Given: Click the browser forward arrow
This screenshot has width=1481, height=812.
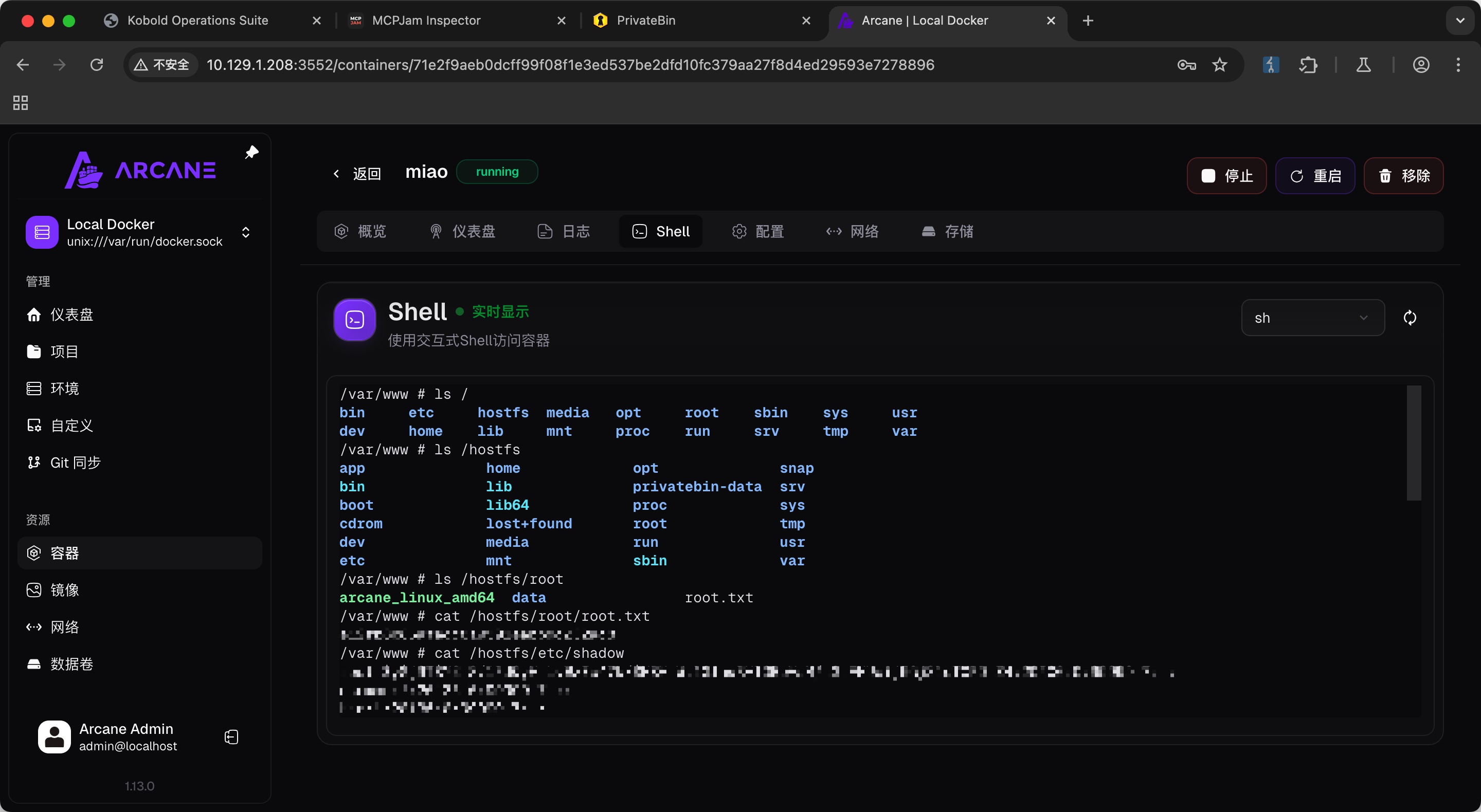Looking at the screenshot, I should (59, 65).
